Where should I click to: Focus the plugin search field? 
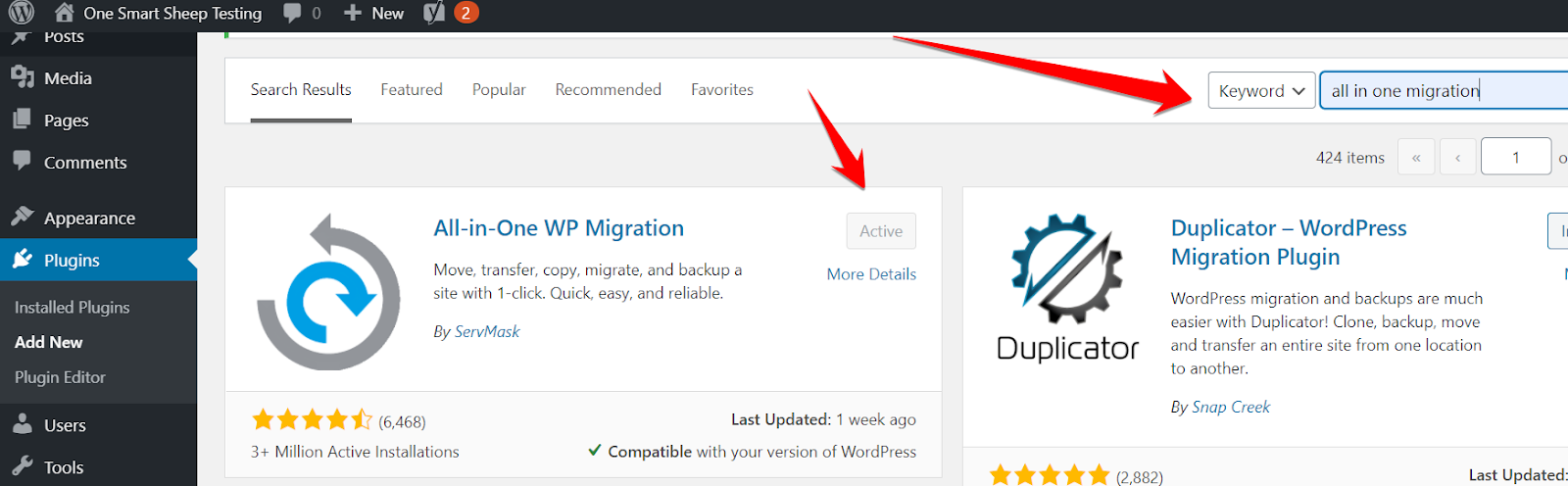pos(1445,90)
